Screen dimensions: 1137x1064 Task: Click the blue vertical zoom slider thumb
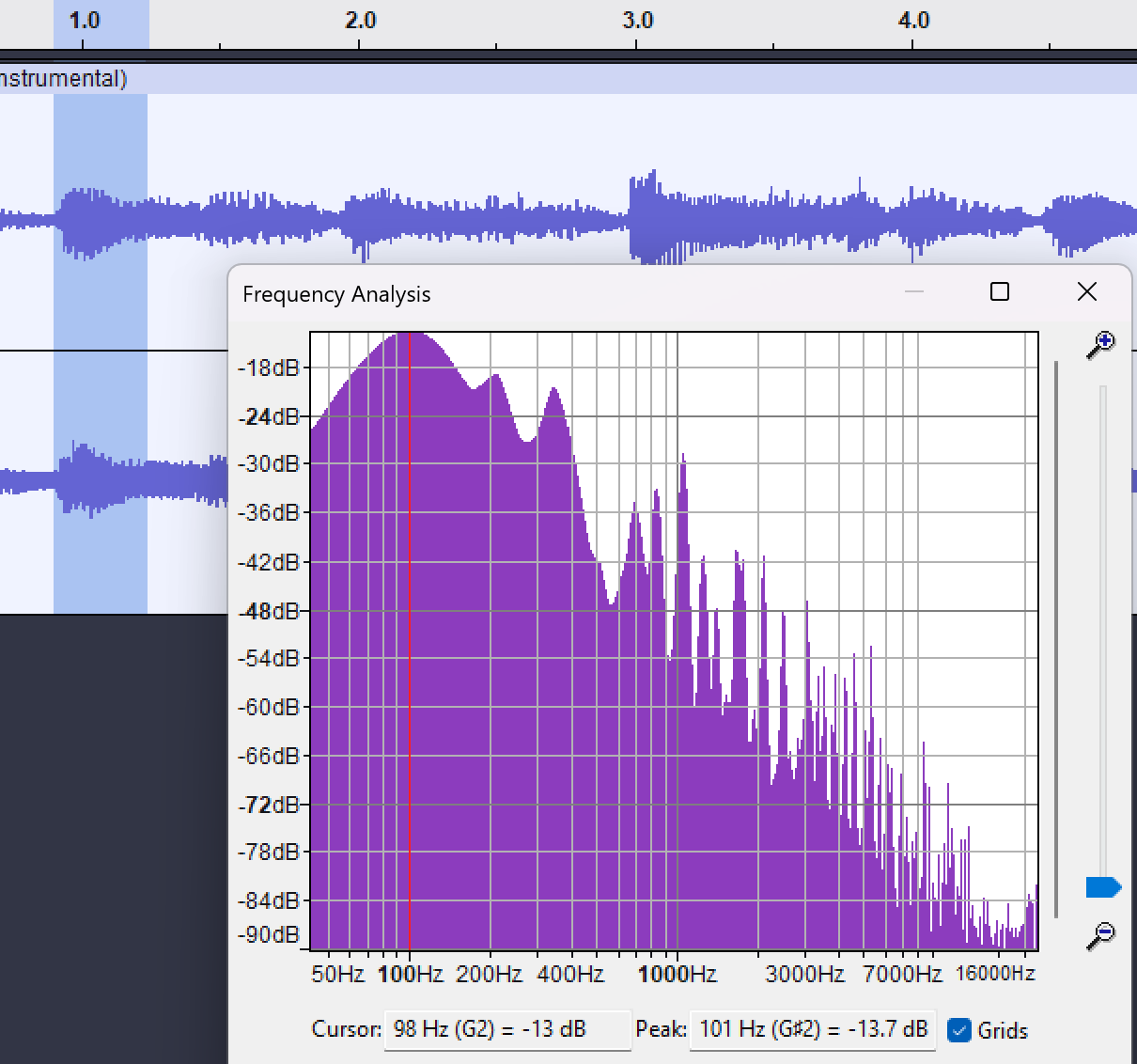[1102, 887]
